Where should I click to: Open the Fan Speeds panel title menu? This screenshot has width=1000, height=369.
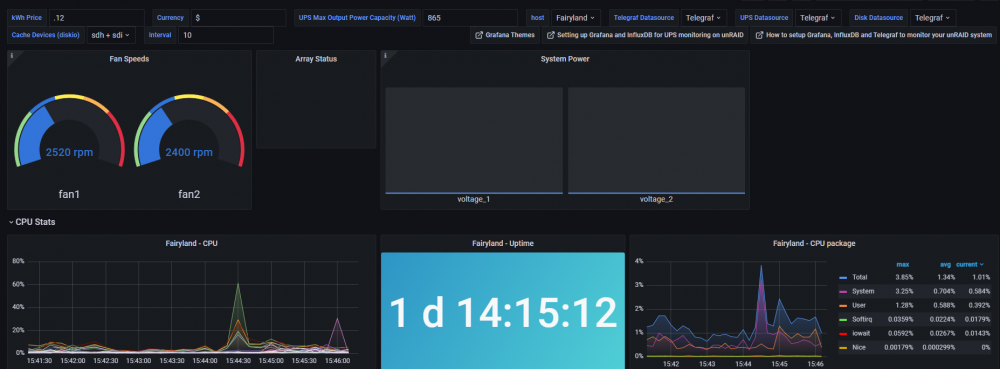[129, 59]
